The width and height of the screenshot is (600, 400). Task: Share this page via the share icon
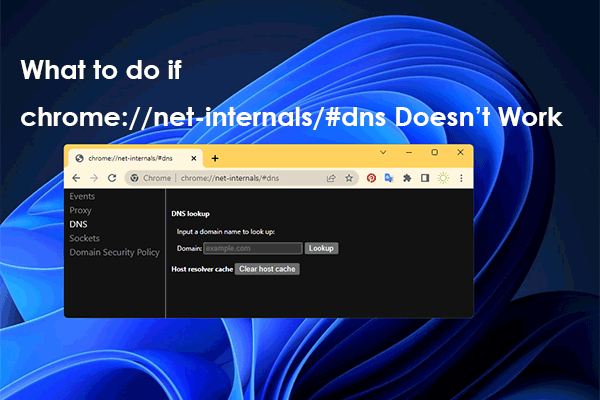[x=331, y=178]
